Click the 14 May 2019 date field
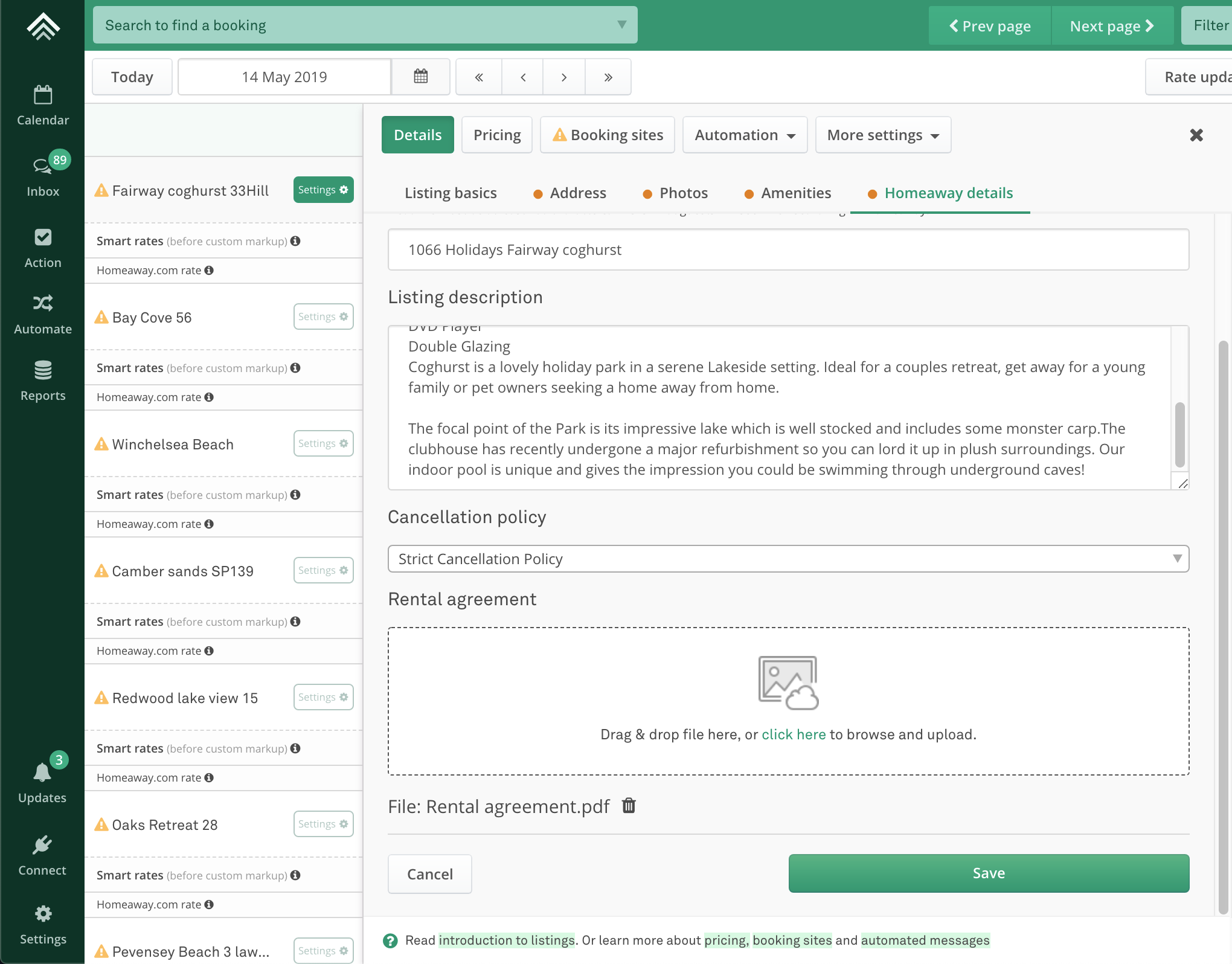This screenshot has height=964, width=1232. [x=284, y=77]
